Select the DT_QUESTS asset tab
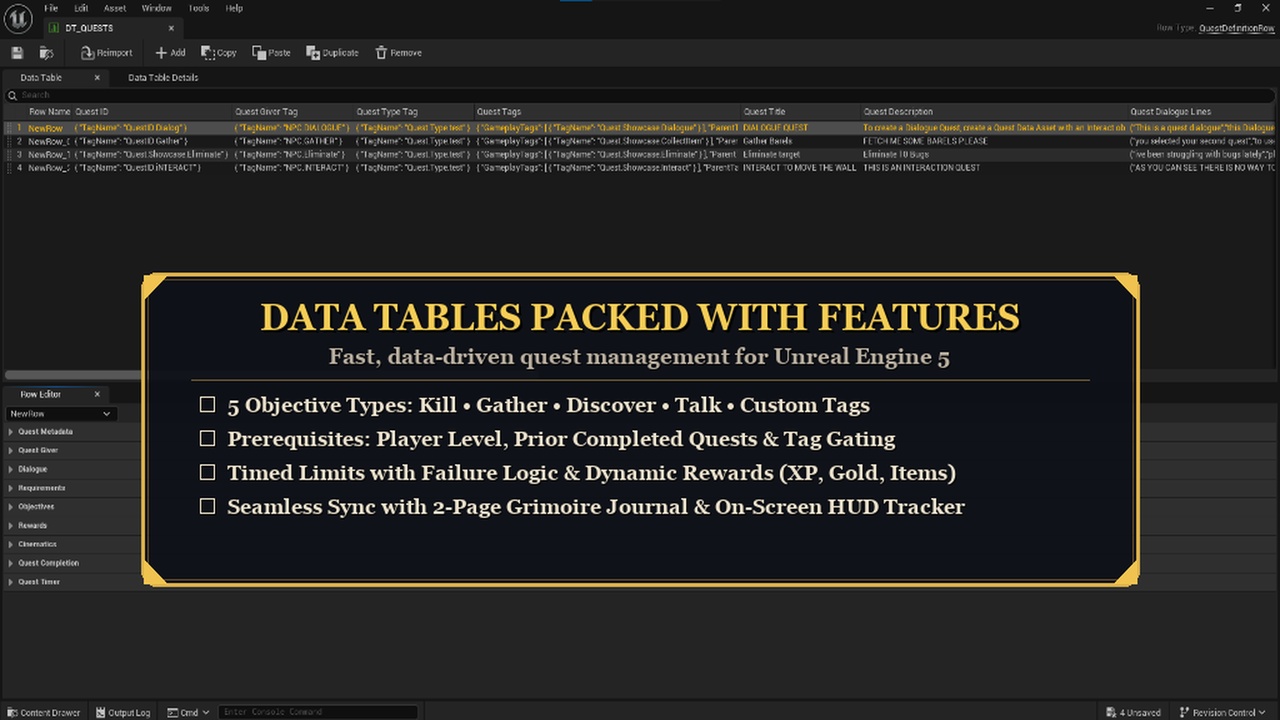The height and width of the screenshot is (720, 1280). click(113, 28)
